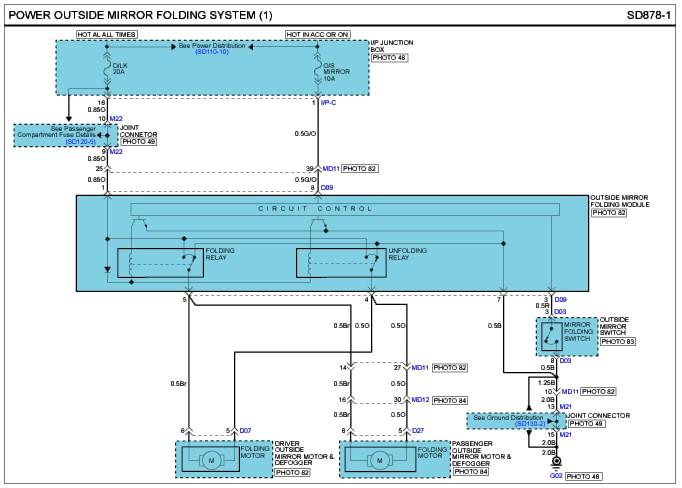The height and width of the screenshot is (488, 682).
Task: Click the MD11 reference near the 1.25B wire
Action: click(x=570, y=392)
